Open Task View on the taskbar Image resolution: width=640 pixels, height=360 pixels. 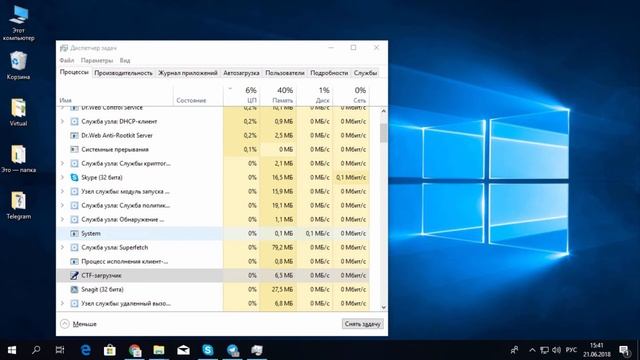[x=60, y=350]
